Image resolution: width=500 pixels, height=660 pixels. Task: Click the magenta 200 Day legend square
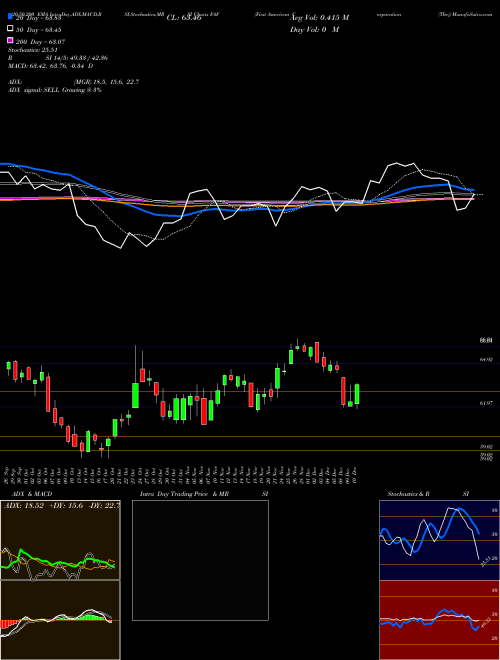[x=10, y=41]
